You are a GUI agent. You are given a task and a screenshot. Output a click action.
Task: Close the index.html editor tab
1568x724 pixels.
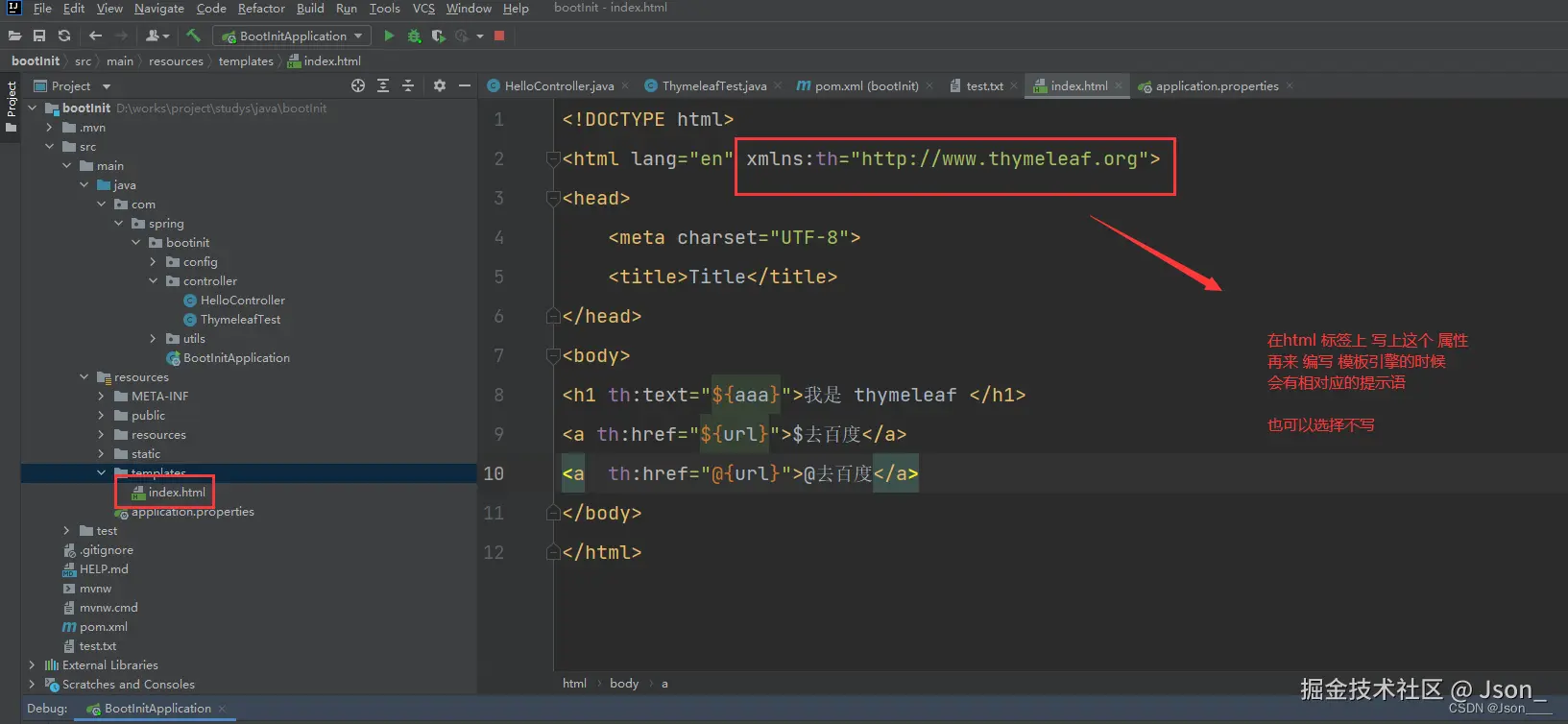click(1118, 85)
